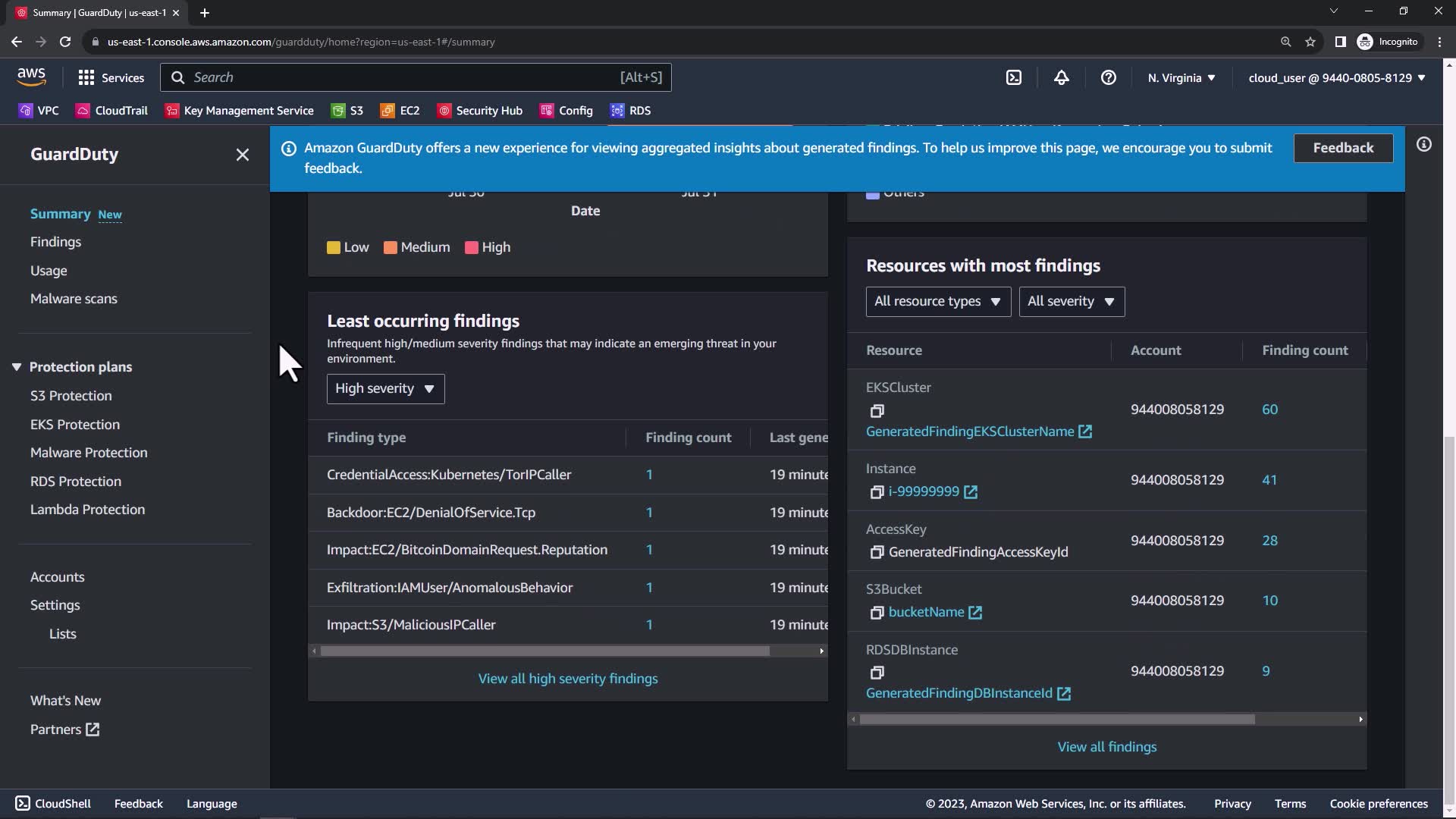Open the AWS CloudShell icon in top bar
1456x819 pixels.
pos(1014,77)
